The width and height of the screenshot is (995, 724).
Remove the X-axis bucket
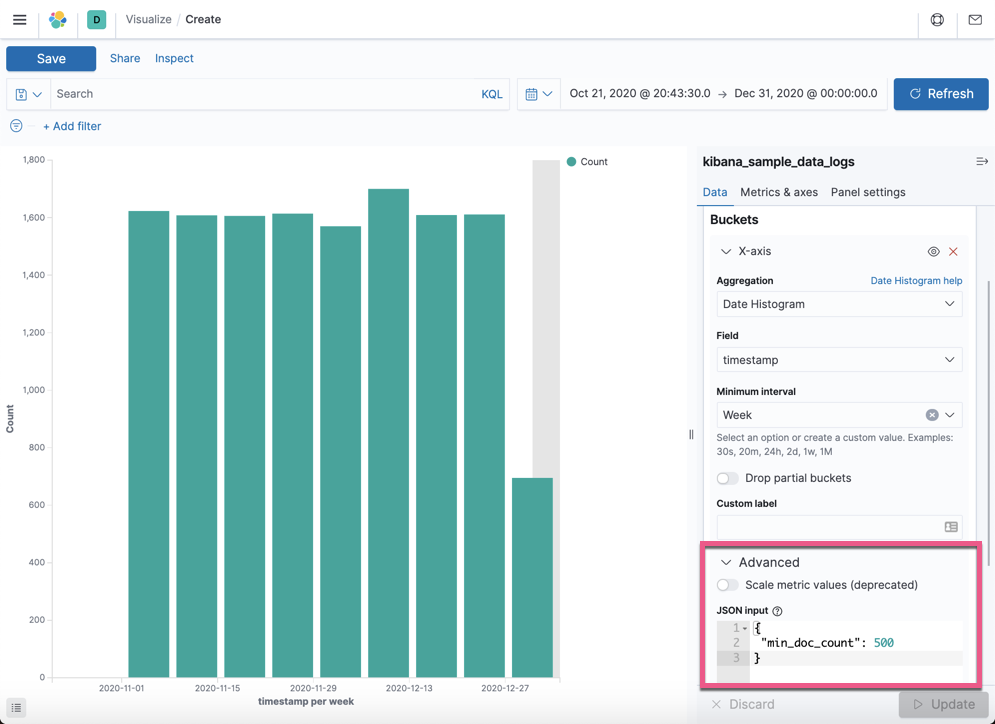tap(953, 252)
